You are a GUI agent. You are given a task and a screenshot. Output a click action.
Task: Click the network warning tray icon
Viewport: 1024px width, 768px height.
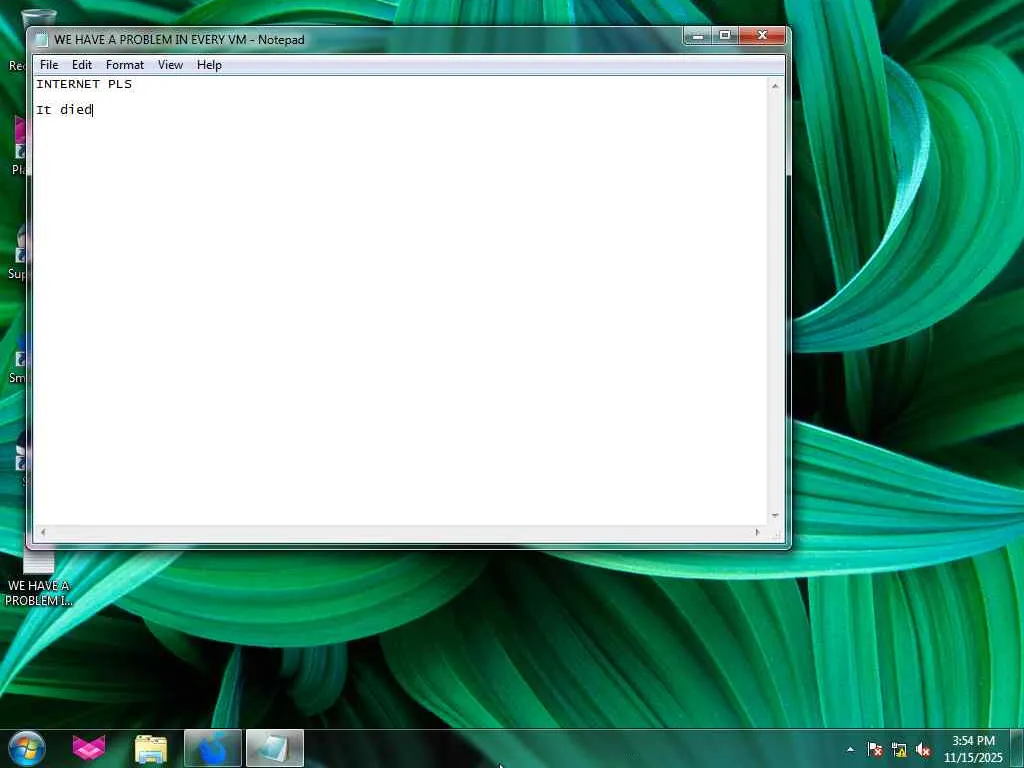[899, 750]
